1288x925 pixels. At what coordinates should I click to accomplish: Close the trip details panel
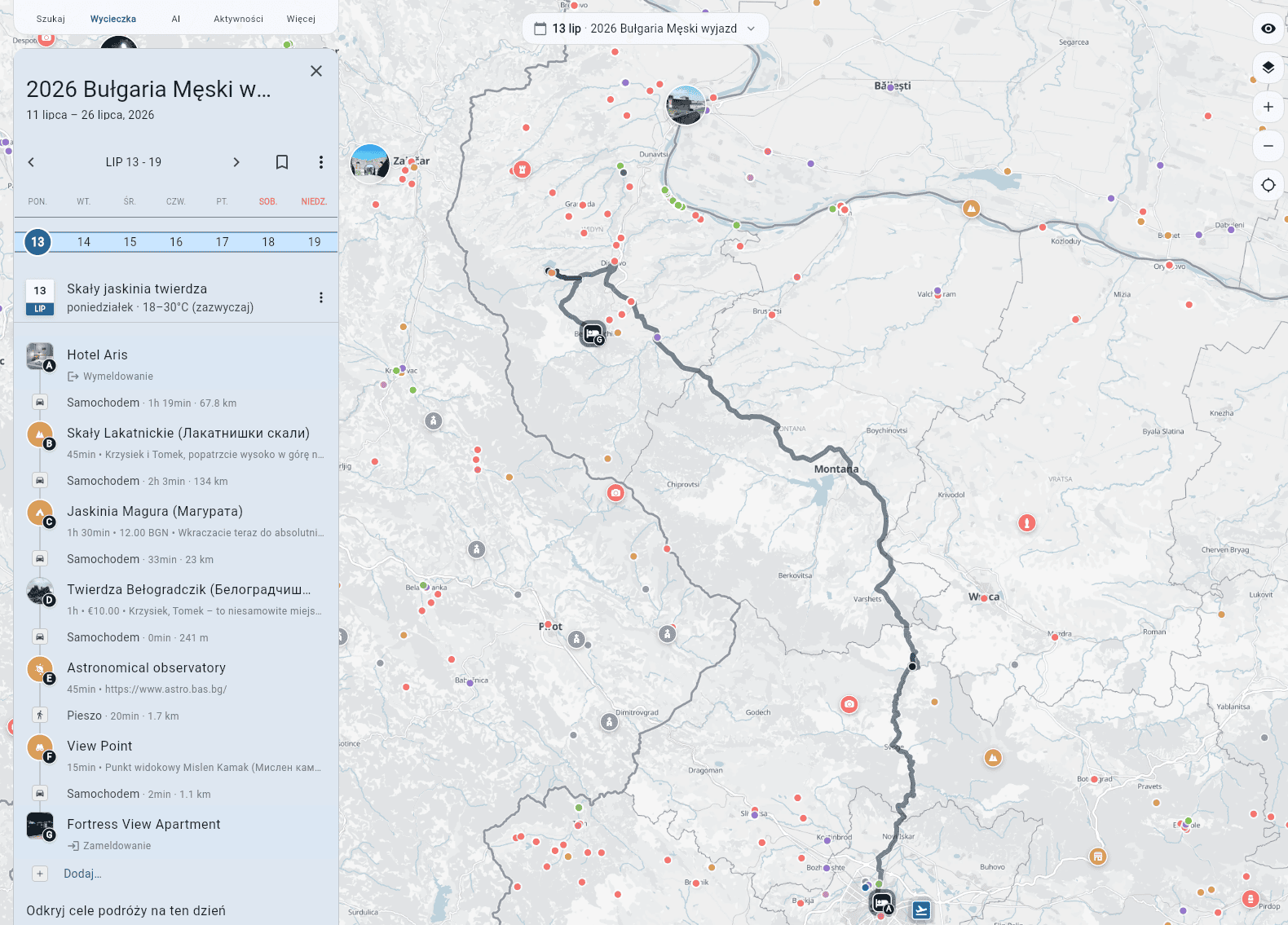coord(316,71)
